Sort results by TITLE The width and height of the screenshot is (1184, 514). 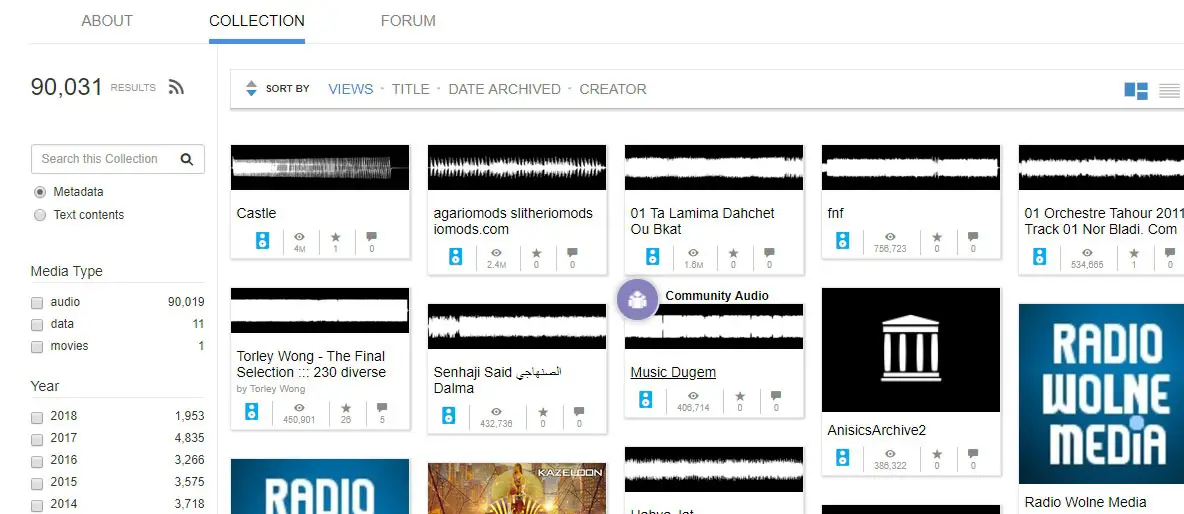tap(411, 89)
